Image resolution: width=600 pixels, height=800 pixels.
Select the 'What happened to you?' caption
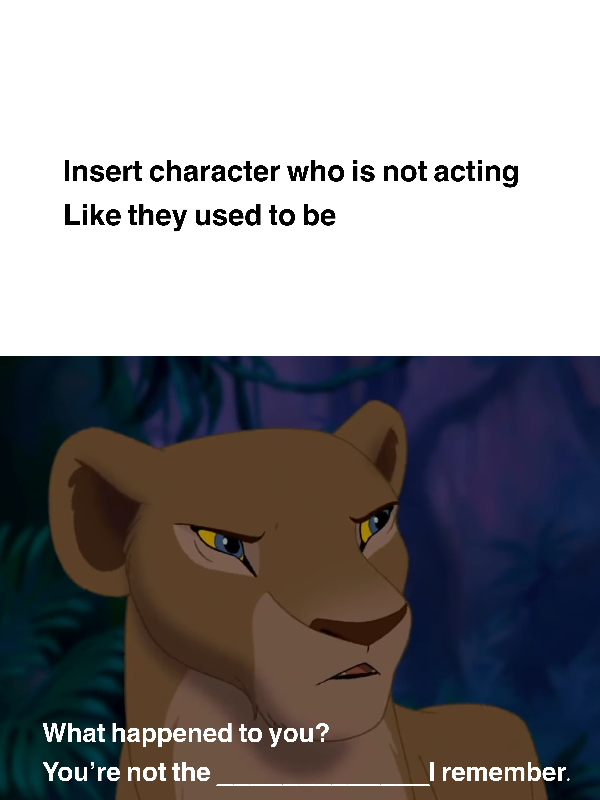coord(186,734)
